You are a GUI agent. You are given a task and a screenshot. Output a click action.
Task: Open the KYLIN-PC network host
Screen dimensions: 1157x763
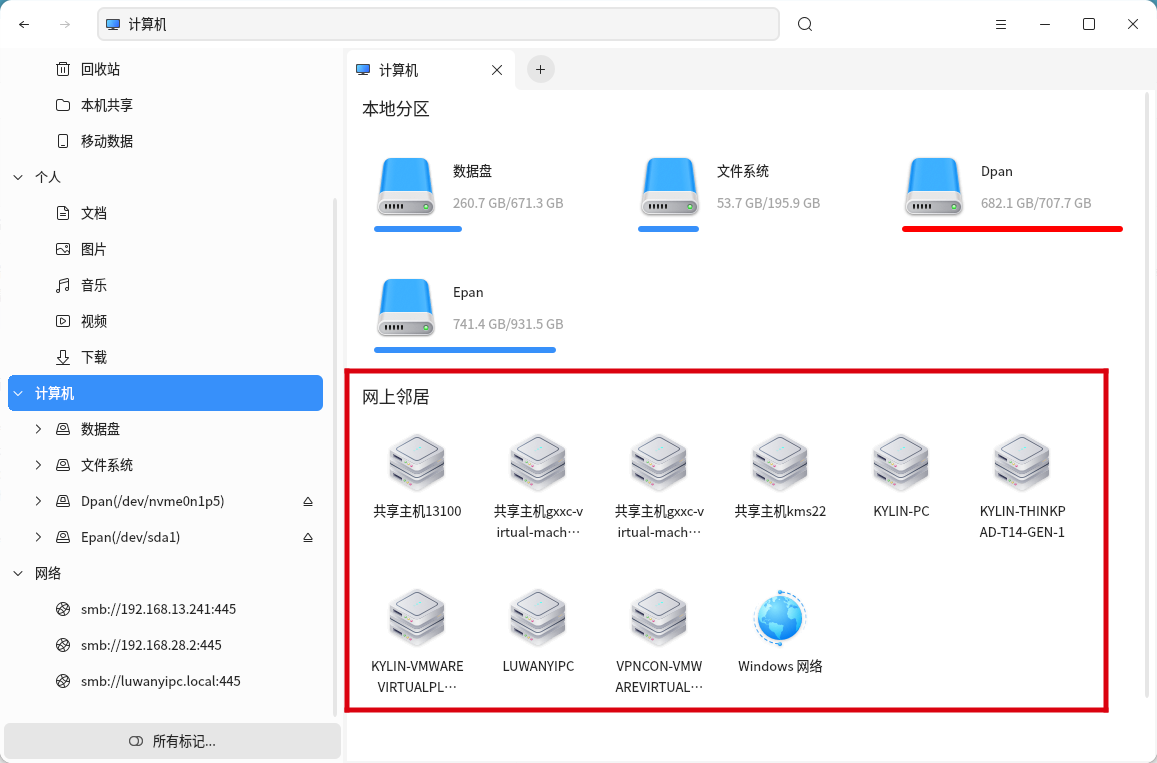pyautogui.click(x=901, y=463)
